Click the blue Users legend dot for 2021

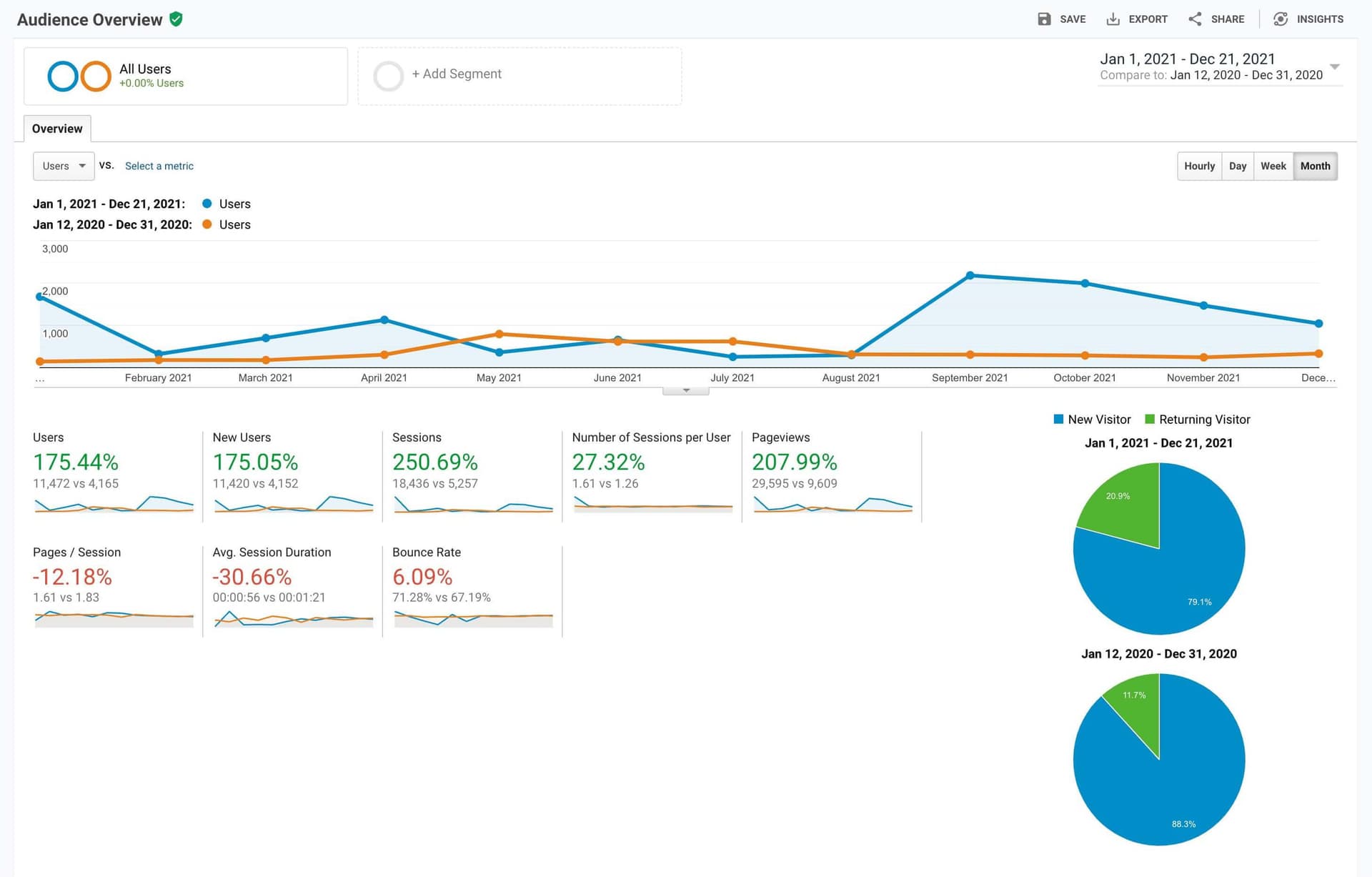(x=207, y=204)
